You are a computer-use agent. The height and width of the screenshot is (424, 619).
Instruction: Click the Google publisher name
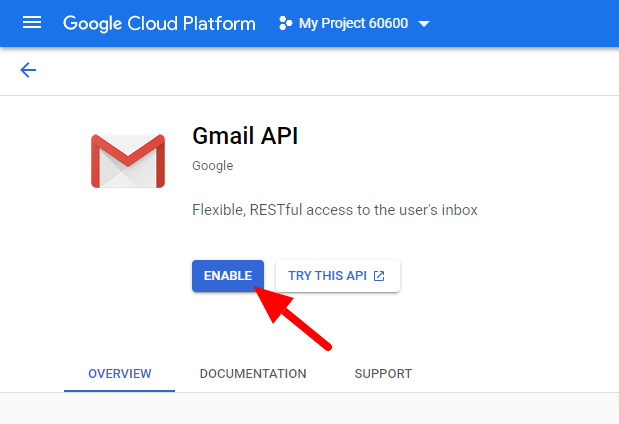(212, 166)
